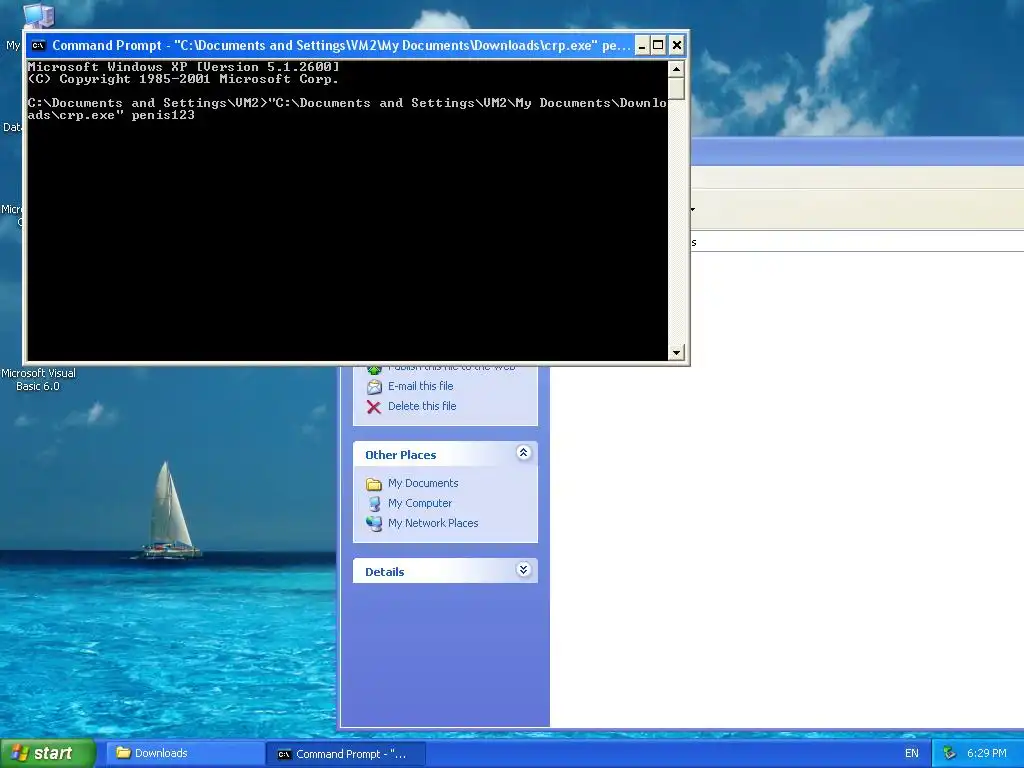Click the My Network Places globe icon
The width and height of the screenshot is (1024, 768).
tap(374, 524)
